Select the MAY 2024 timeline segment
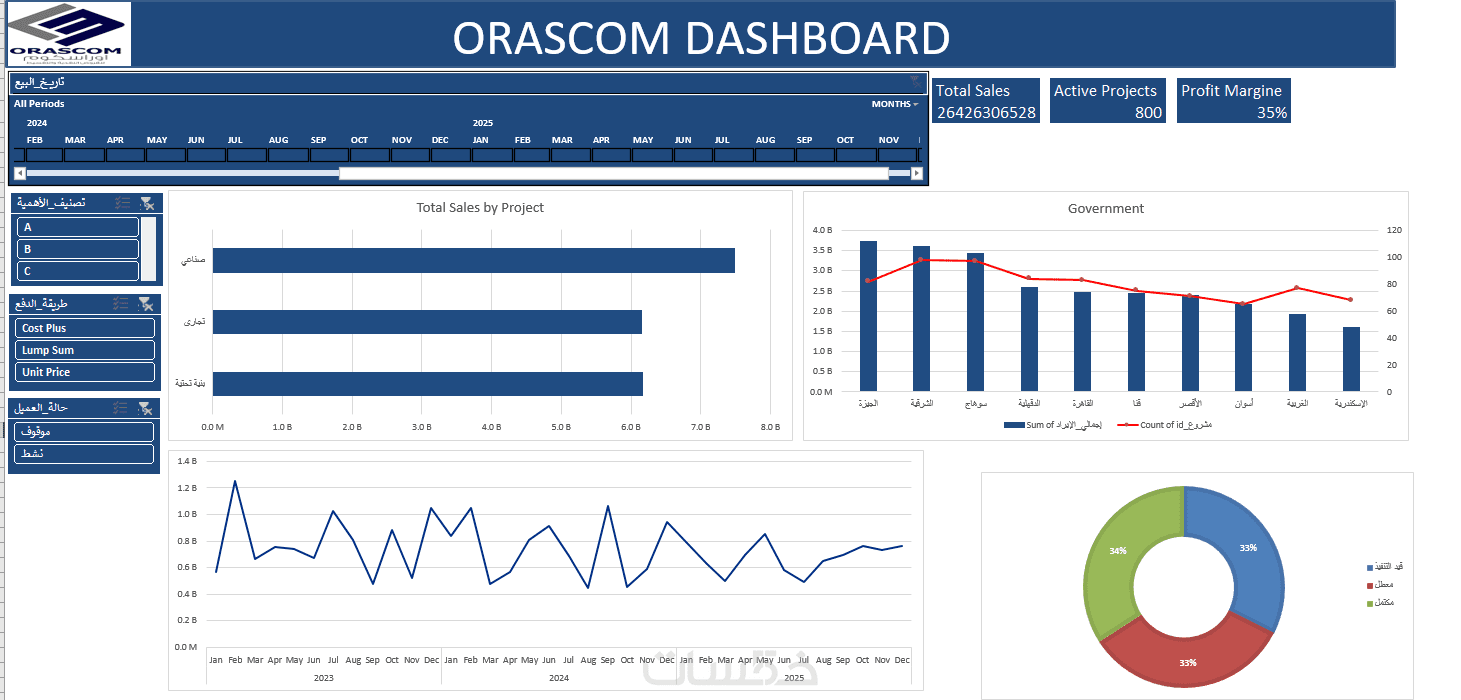1461x700 pixels. pos(166,155)
